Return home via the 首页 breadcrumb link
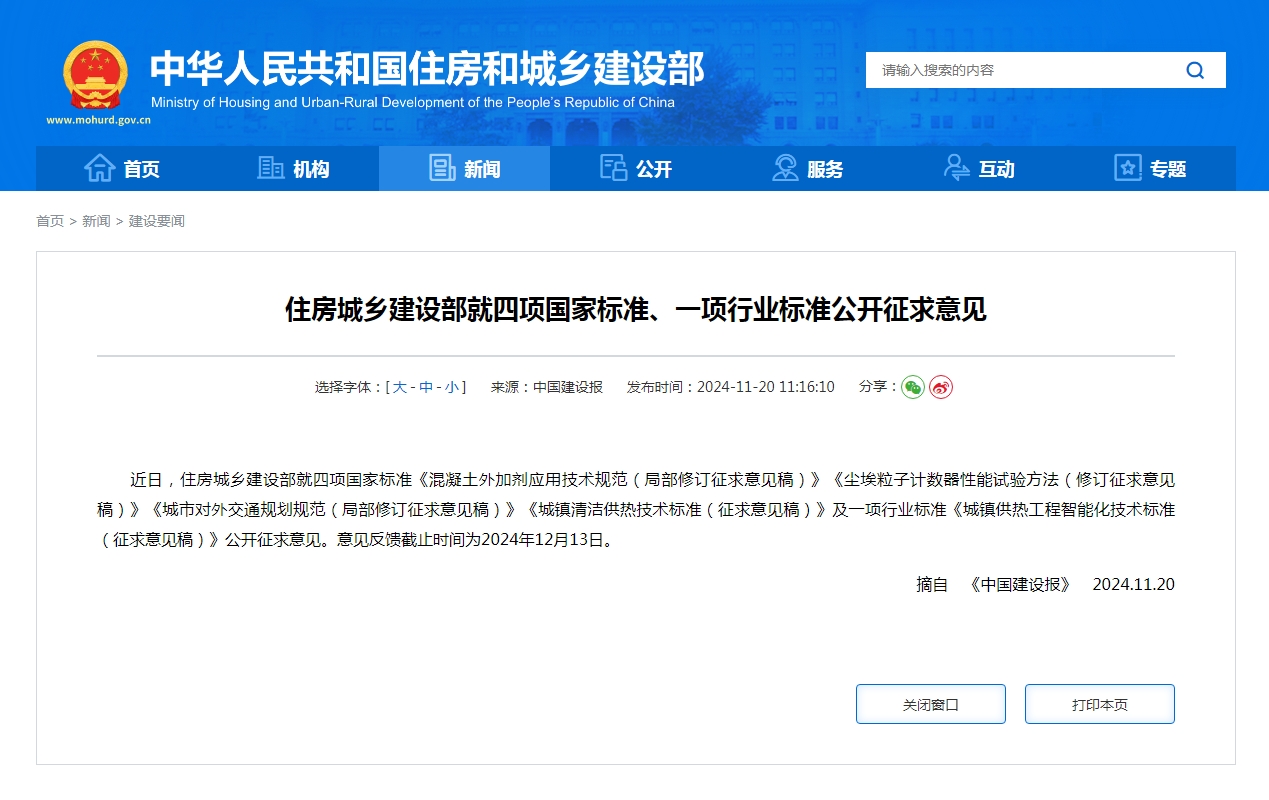Image resolution: width=1269 pixels, height=800 pixels. point(49,221)
